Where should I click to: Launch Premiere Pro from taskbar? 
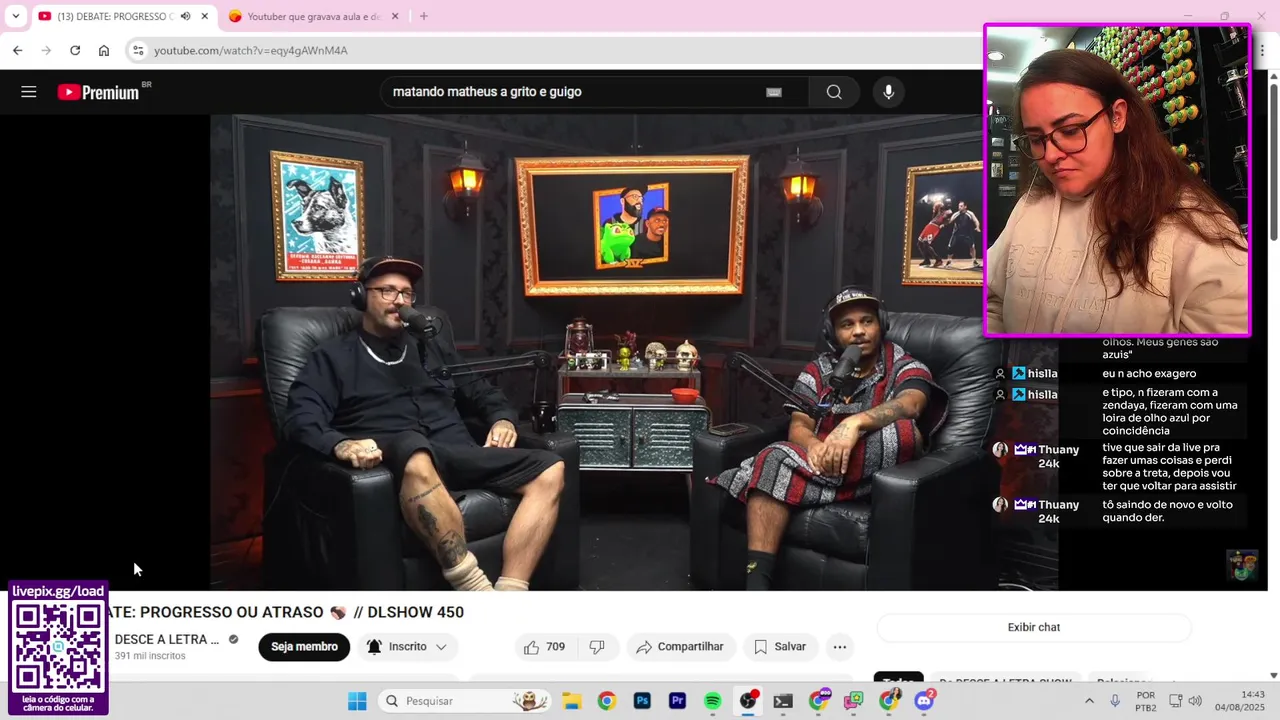(x=677, y=701)
